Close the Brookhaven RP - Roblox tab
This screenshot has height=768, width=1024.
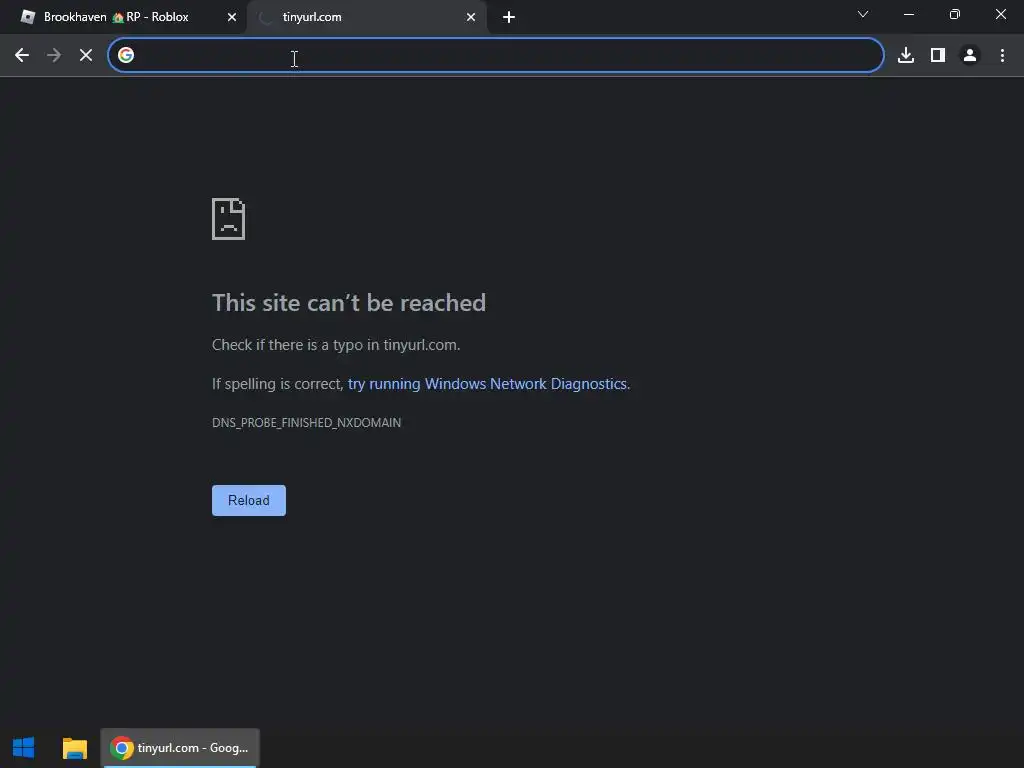point(232,18)
